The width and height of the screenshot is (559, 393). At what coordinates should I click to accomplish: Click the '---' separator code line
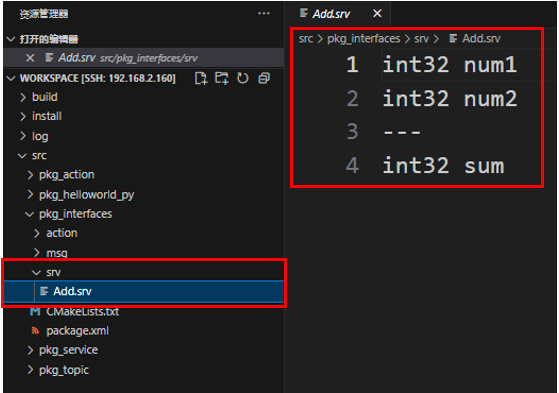click(402, 132)
